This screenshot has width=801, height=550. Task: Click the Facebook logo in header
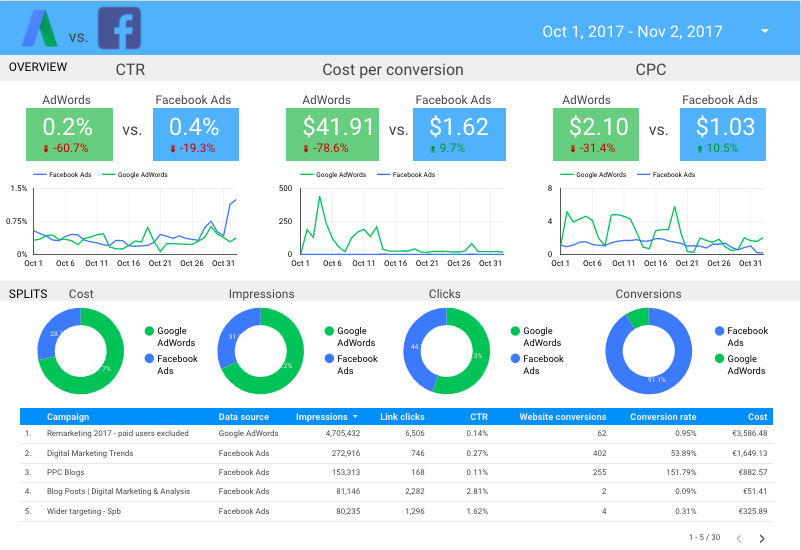pyautogui.click(x=120, y=28)
